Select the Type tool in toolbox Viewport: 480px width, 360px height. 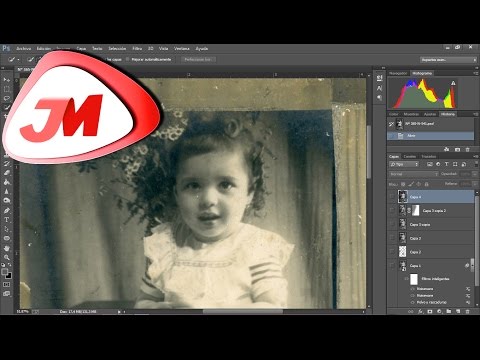[x=6, y=220]
